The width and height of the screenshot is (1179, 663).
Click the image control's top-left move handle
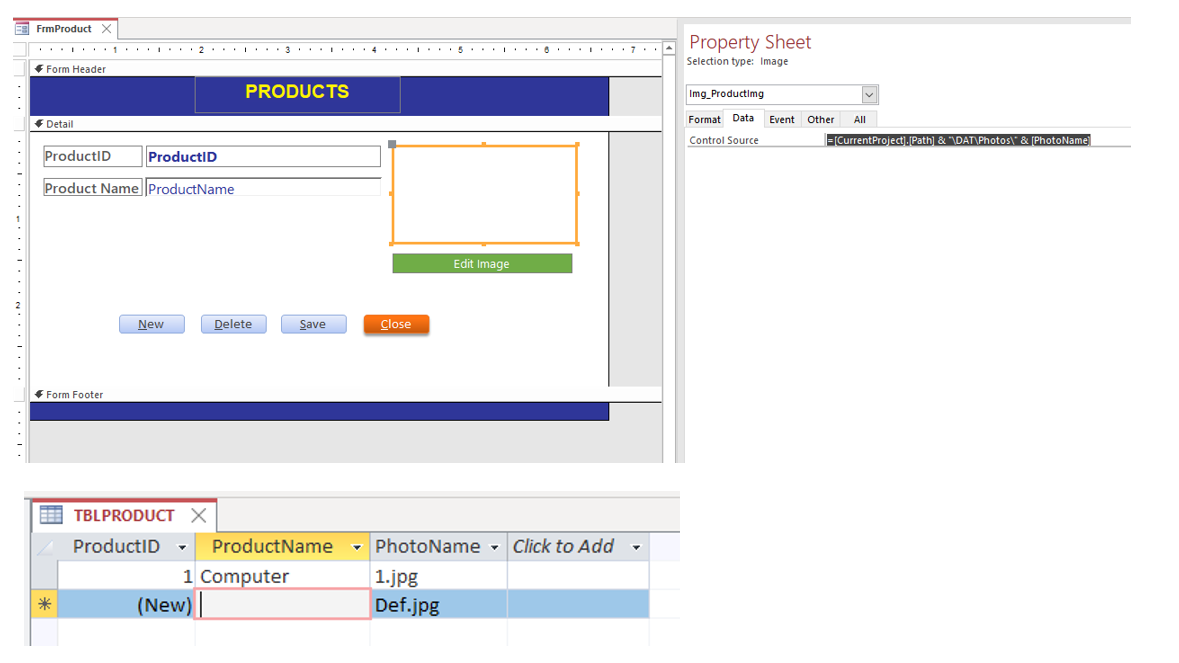[392, 144]
